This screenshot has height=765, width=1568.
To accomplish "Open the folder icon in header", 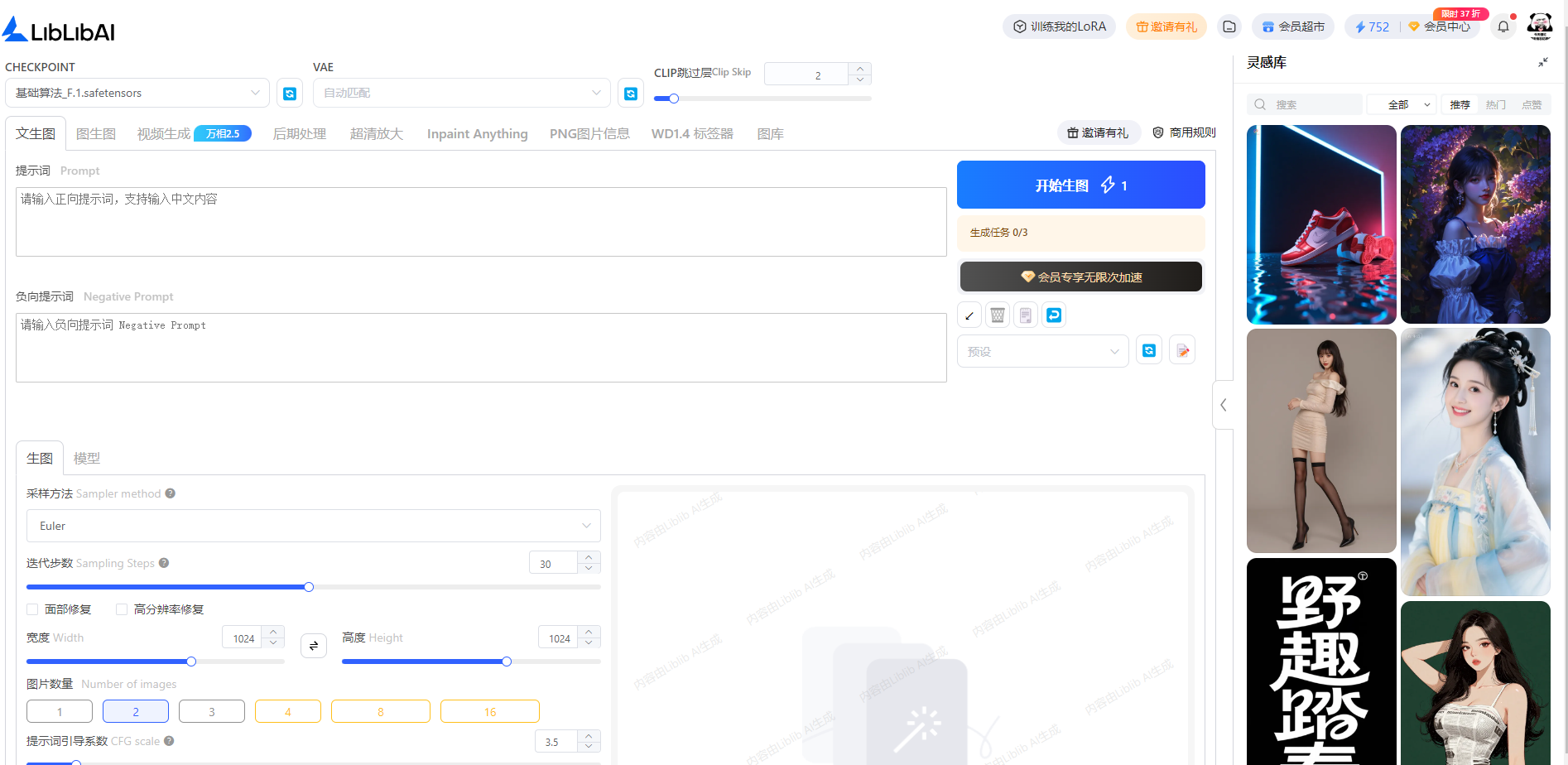I will 1229,26.
